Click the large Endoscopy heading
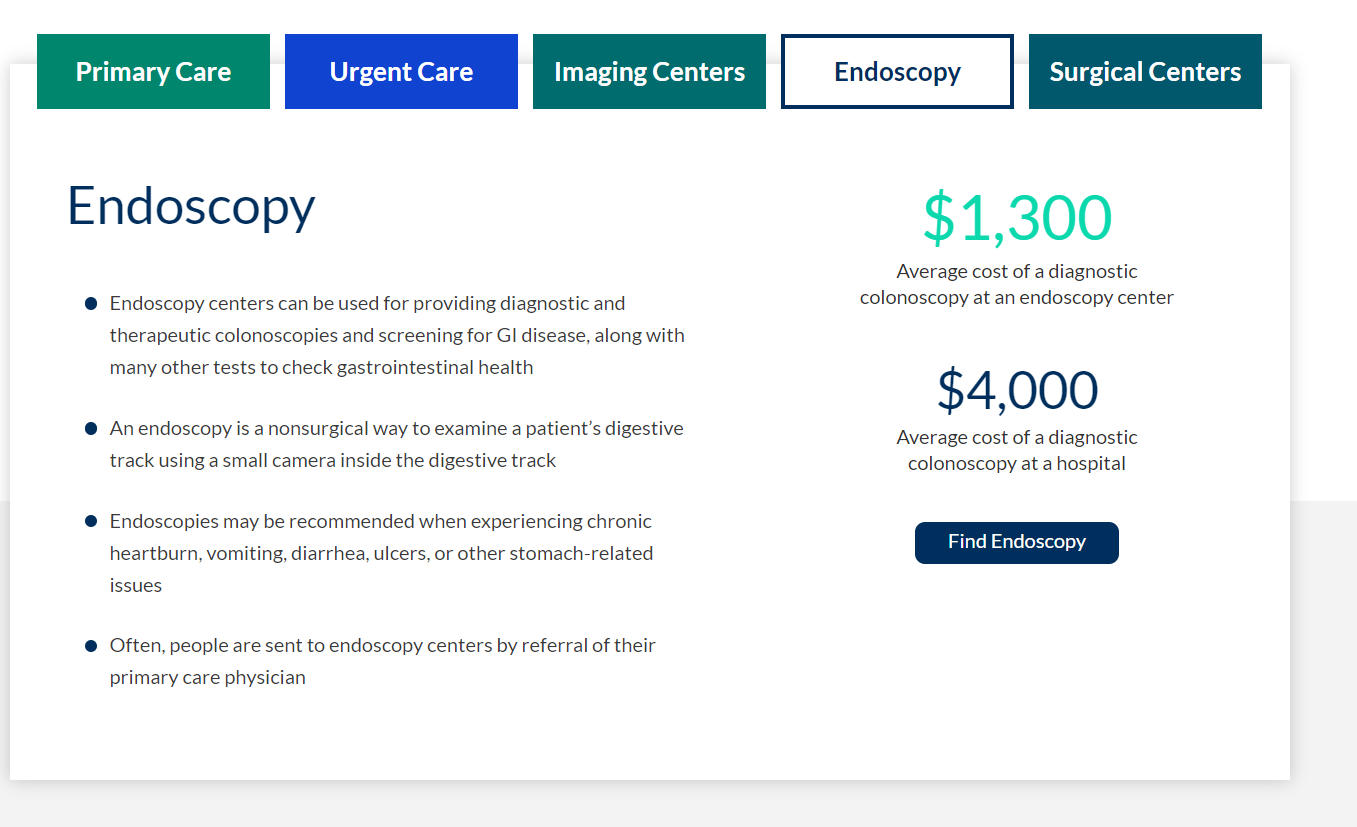The image size is (1357, 827). pos(191,206)
